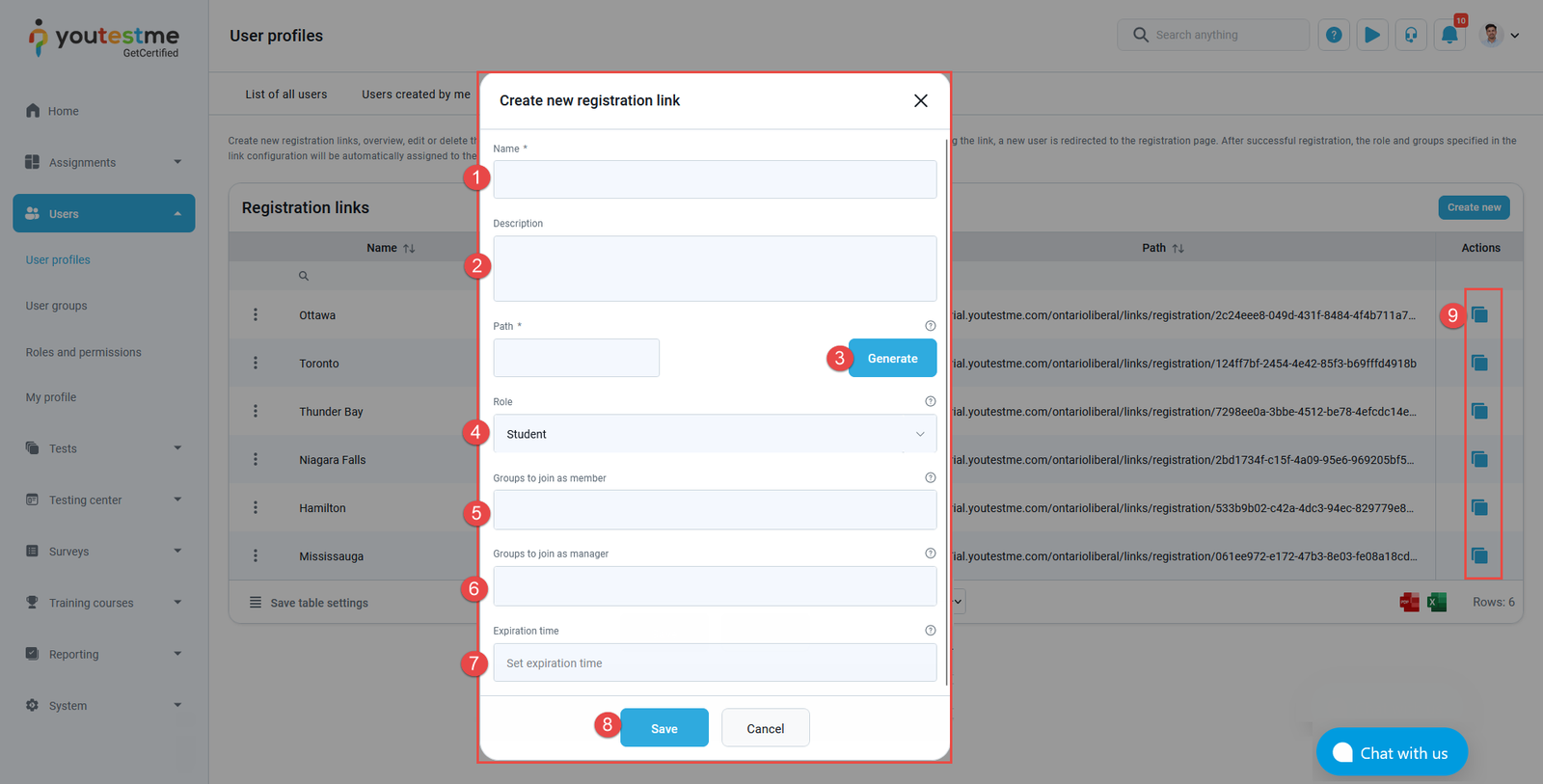
Task: Click the help question mark icon in header
Action: 1334,36
